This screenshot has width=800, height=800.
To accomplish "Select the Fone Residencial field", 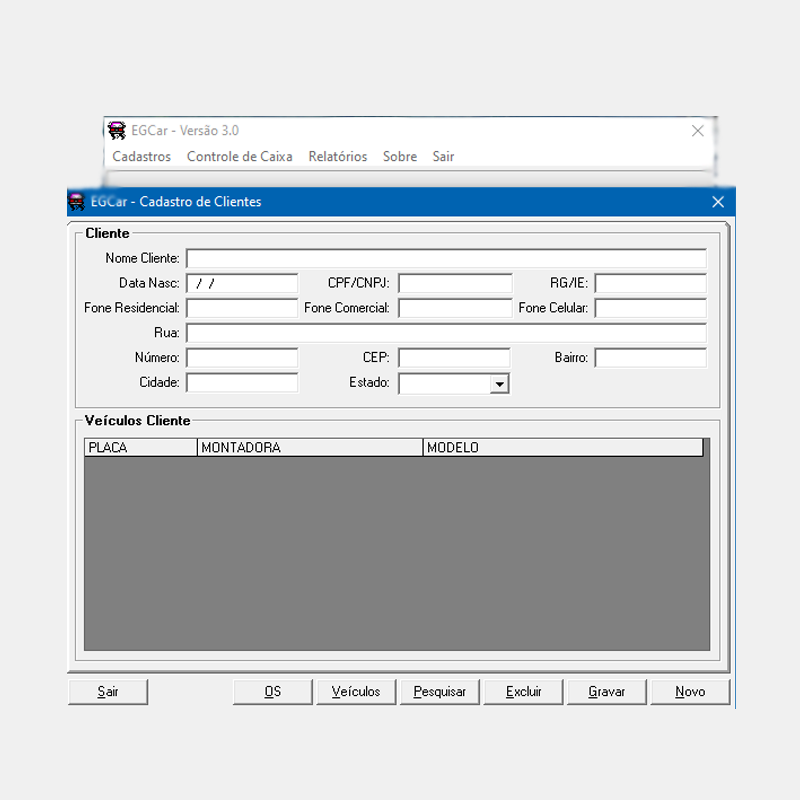I will (242, 308).
